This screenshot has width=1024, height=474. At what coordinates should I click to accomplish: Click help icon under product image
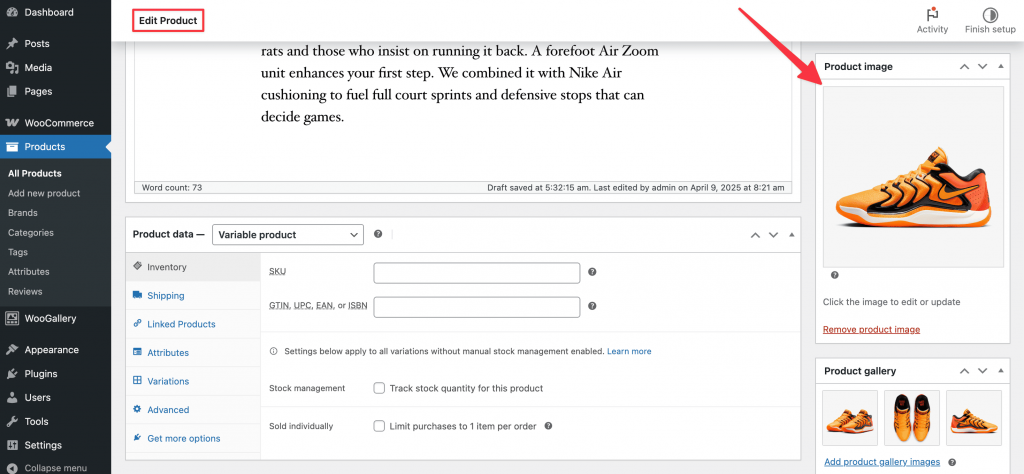(x=834, y=275)
